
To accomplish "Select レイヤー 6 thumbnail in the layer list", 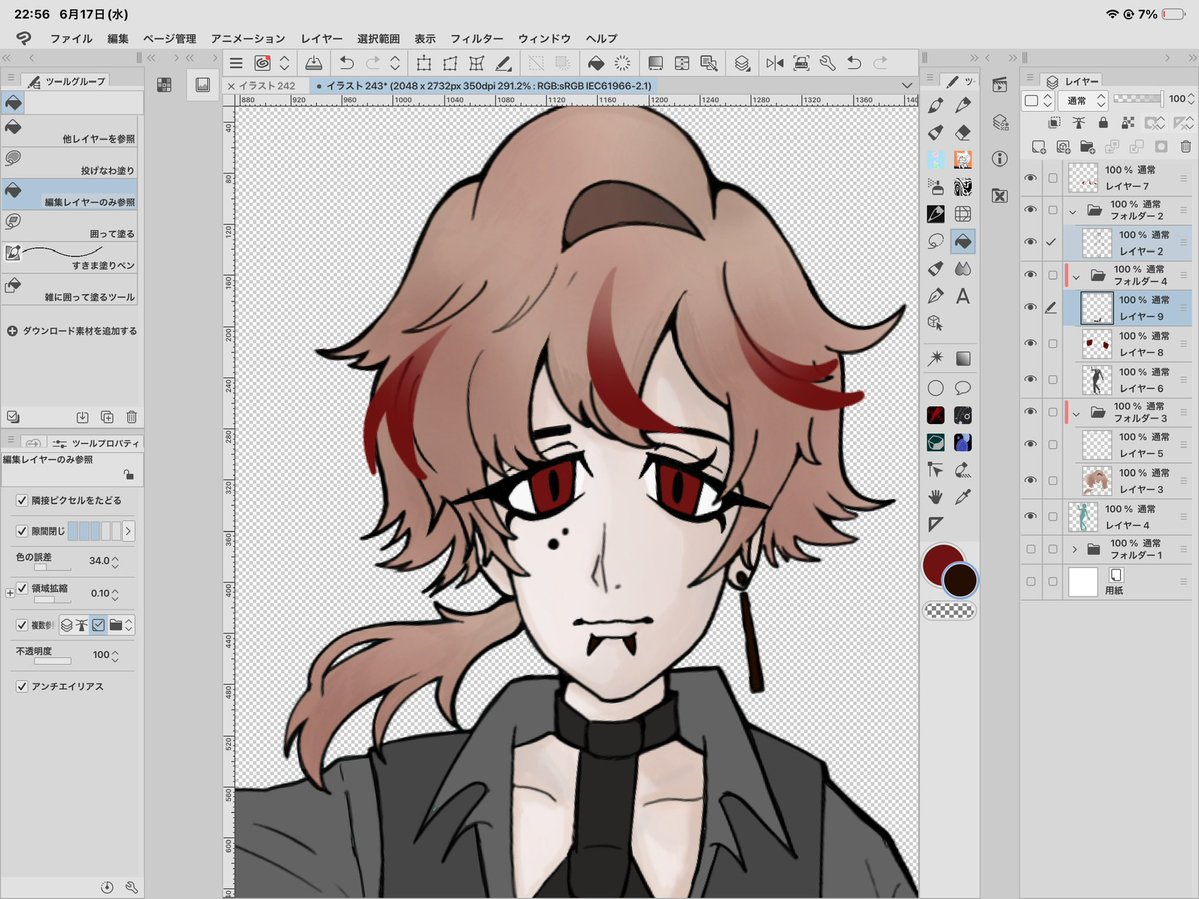I will 1097,380.
